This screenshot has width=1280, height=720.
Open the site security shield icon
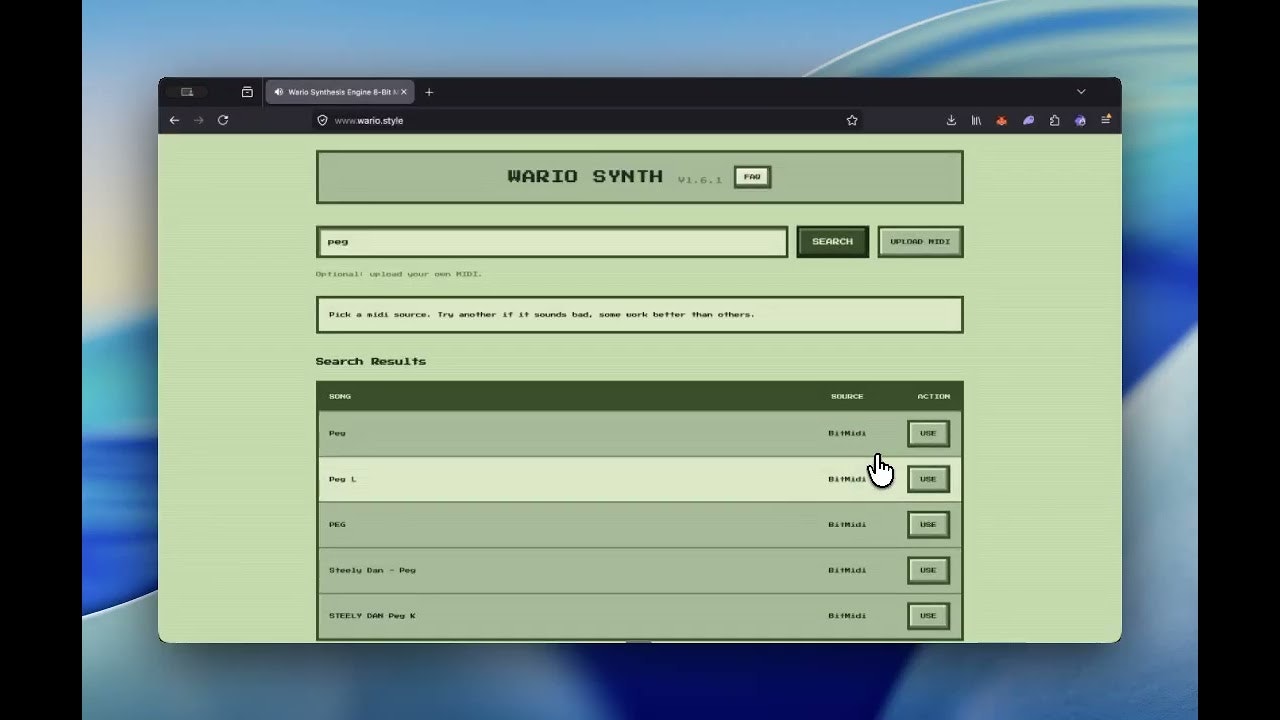pos(322,120)
